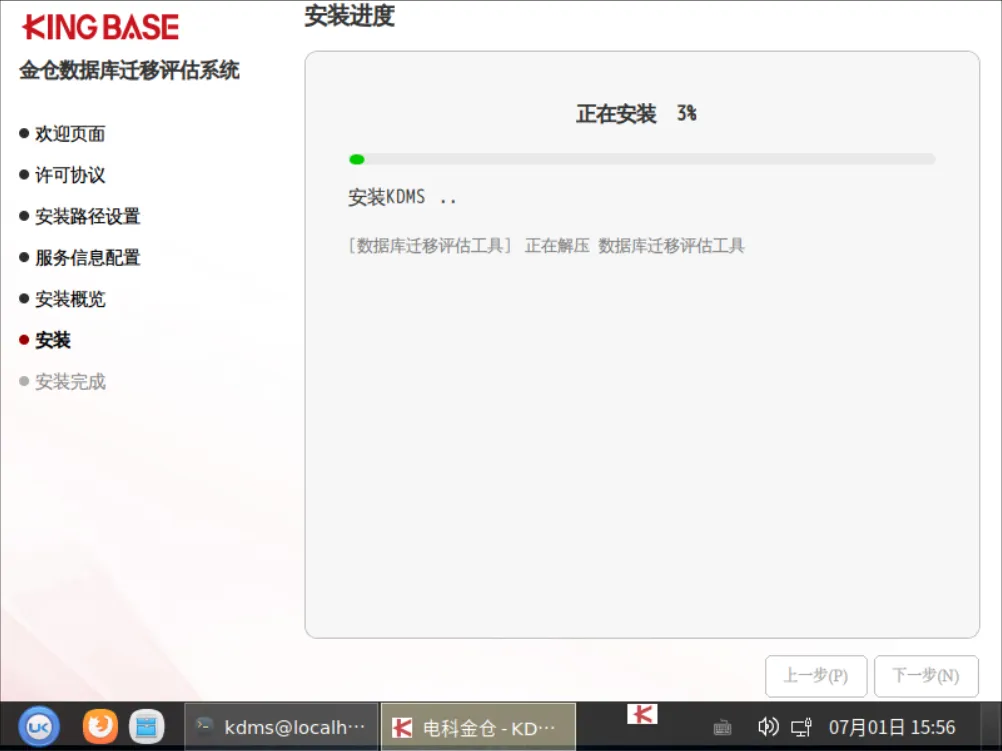Image resolution: width=1002 pixels, height=751 pixels.
Task: Open the keyboard input method icon
Action: click(722, 727)
